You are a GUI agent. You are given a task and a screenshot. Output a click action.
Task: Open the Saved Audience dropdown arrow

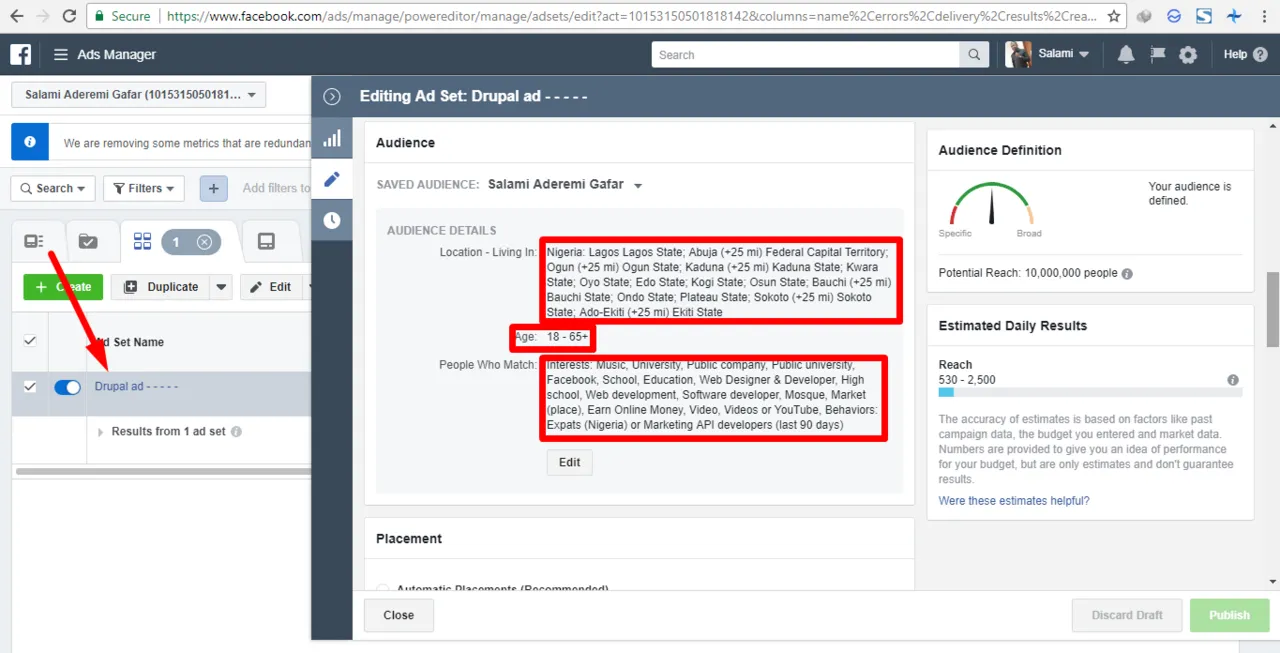(x=639, y=186)
